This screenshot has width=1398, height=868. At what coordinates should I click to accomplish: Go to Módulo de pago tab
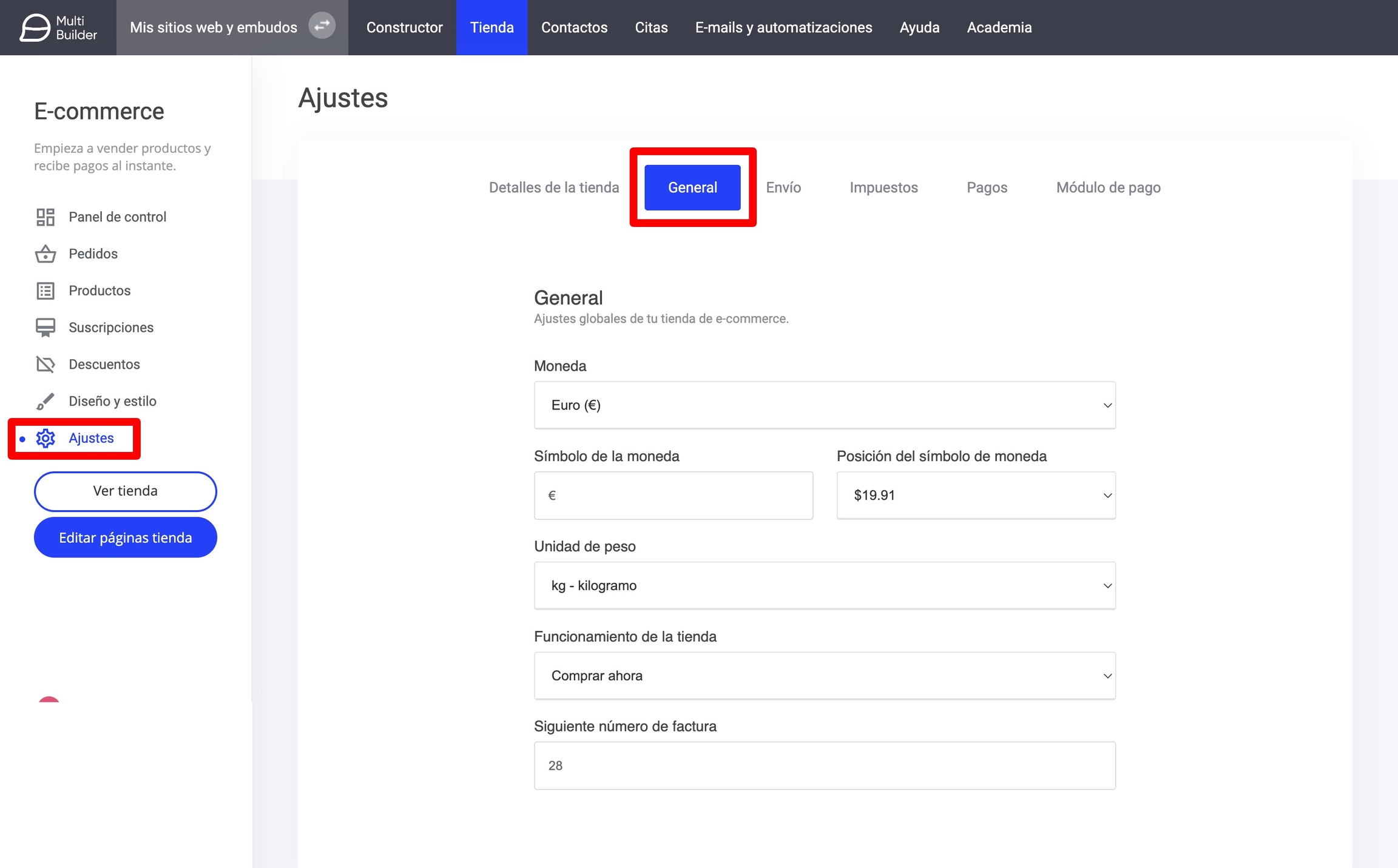click(1108, 187)
